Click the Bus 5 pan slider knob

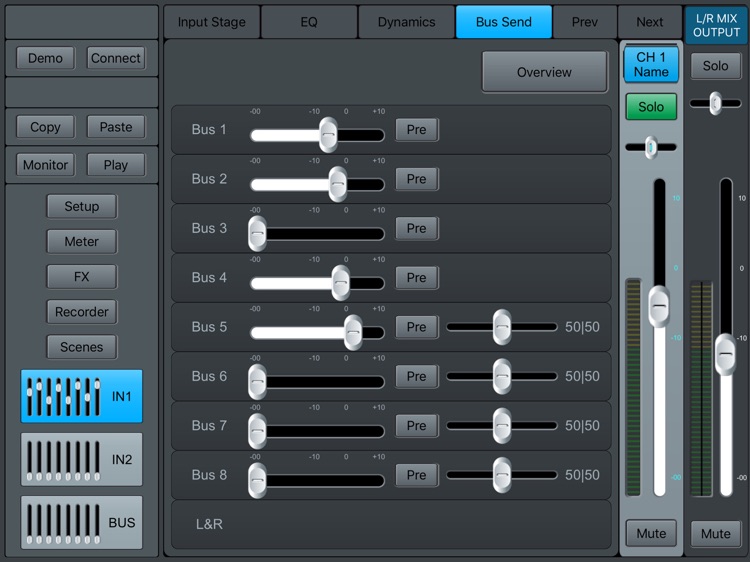pos(502,327)
